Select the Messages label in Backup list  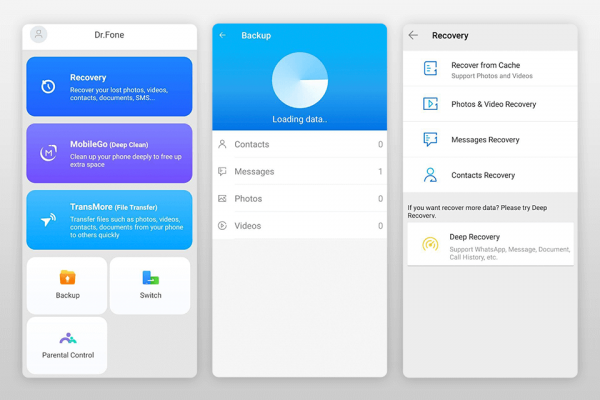254,171
